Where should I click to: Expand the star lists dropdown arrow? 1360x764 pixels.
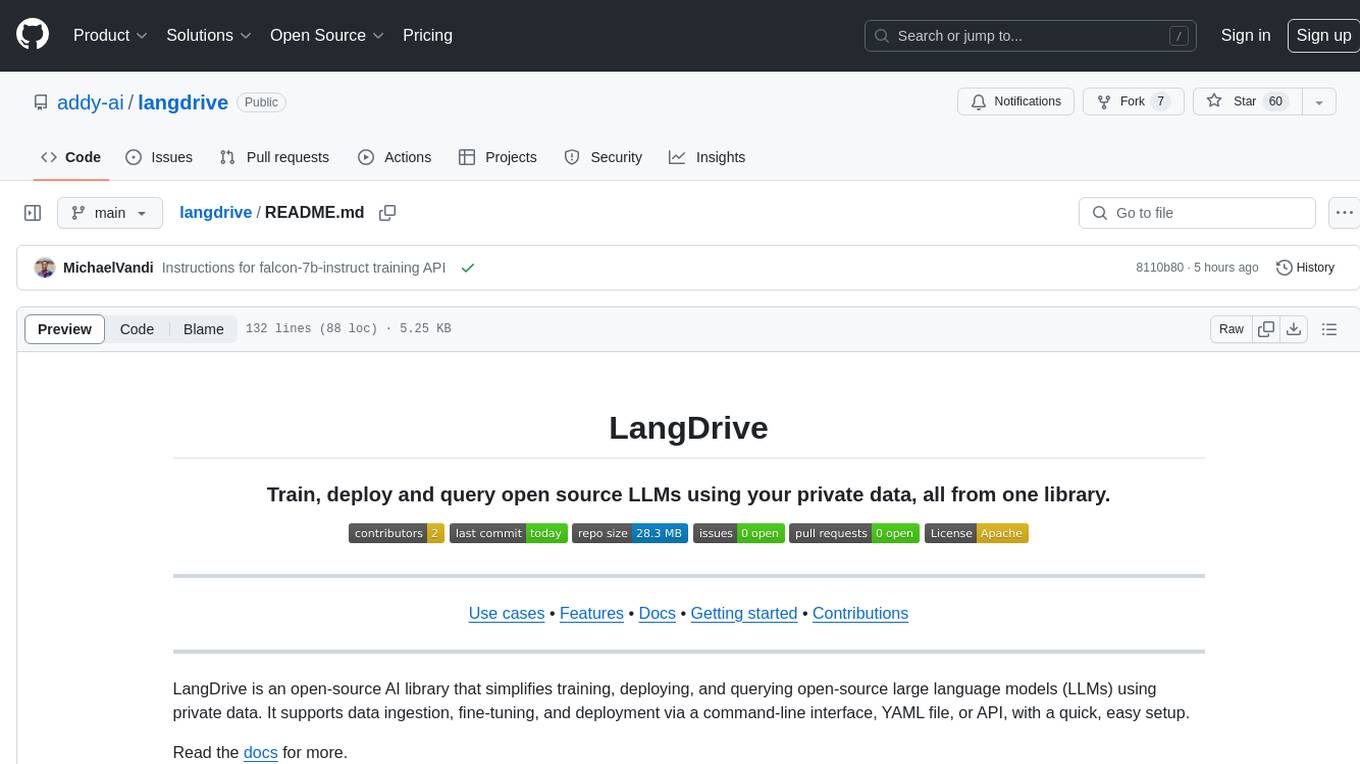(1319, 102)
